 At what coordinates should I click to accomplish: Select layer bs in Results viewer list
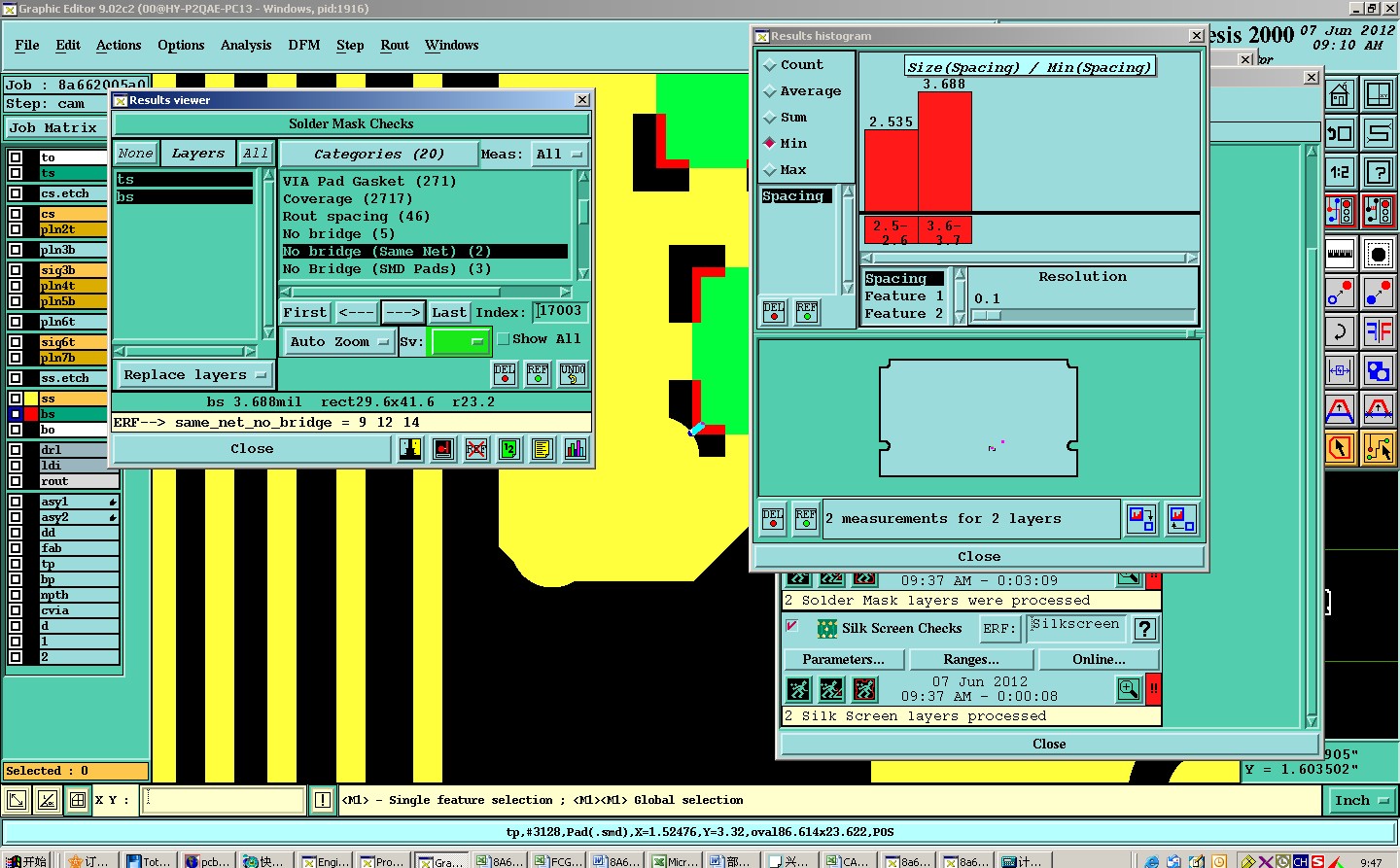(x=185, y=197)
